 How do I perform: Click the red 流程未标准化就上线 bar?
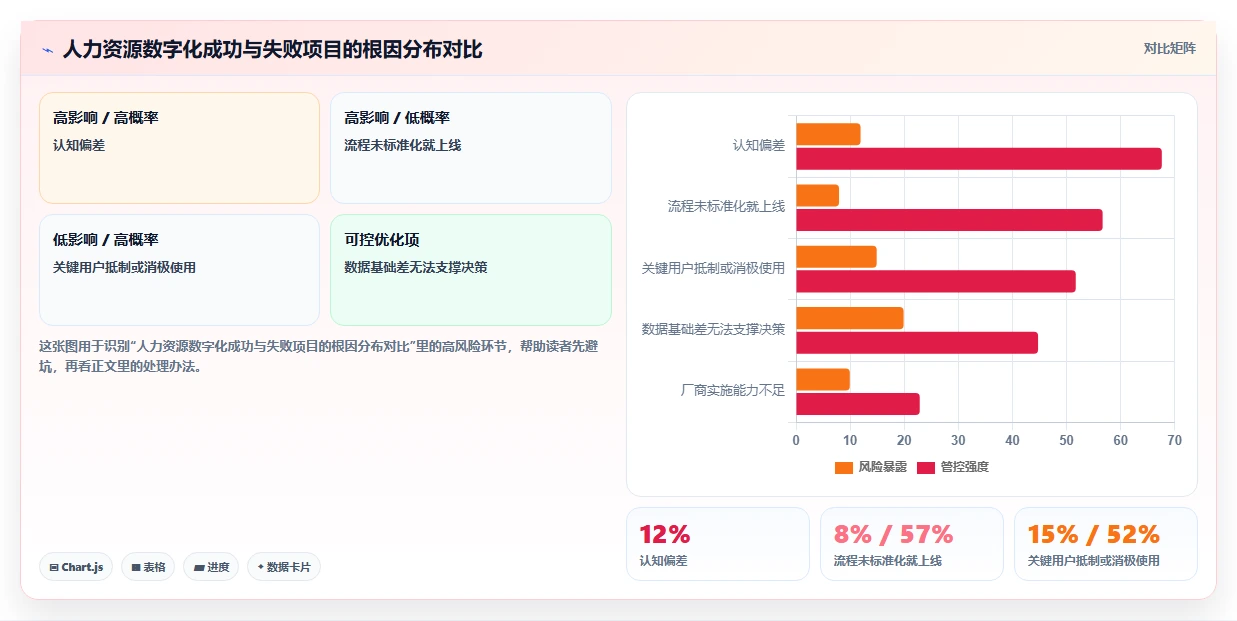tap(949, 220)
